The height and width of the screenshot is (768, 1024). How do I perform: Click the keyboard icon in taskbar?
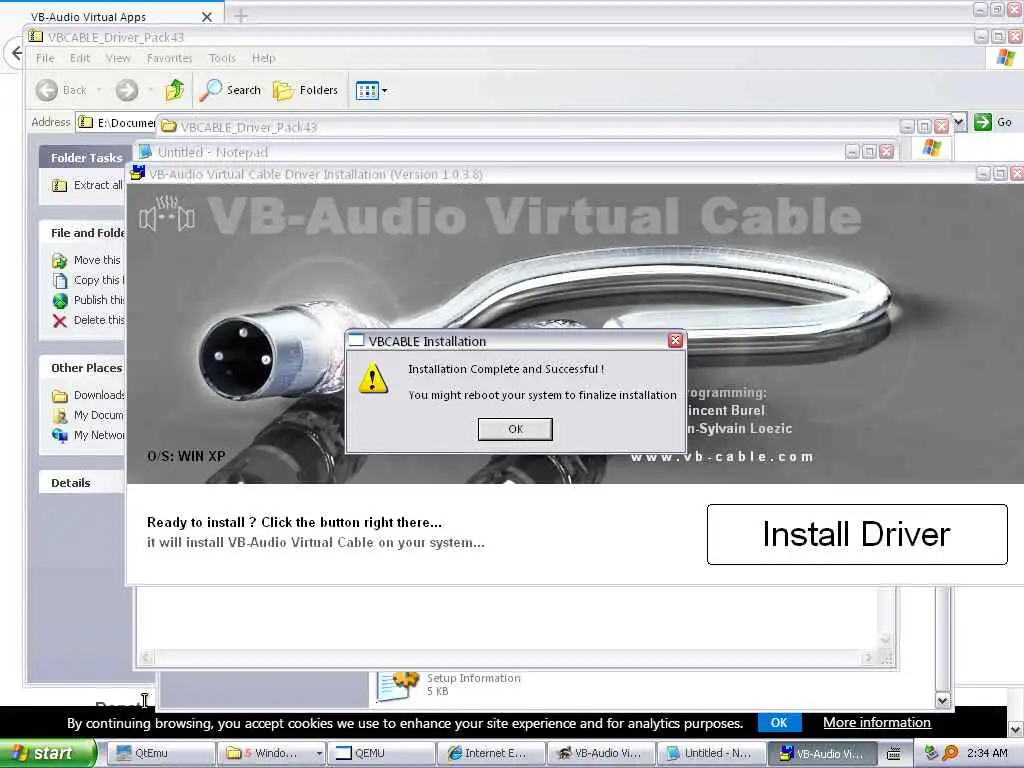[x=893, y=753]
